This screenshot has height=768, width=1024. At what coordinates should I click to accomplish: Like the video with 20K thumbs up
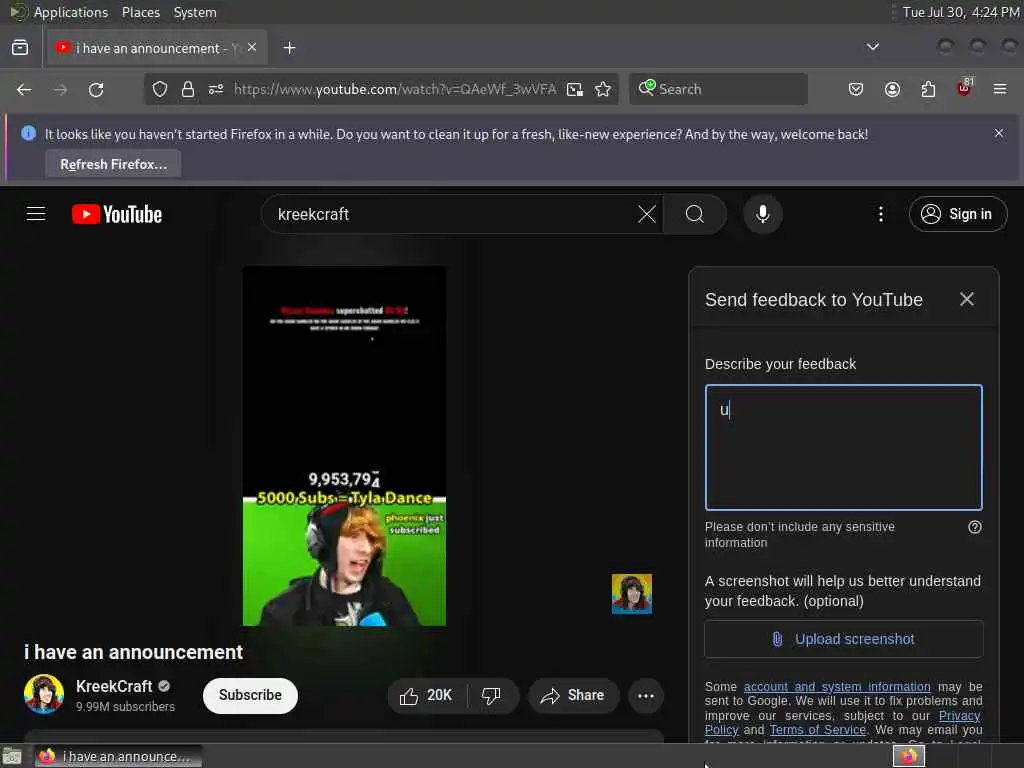point(426,696)
